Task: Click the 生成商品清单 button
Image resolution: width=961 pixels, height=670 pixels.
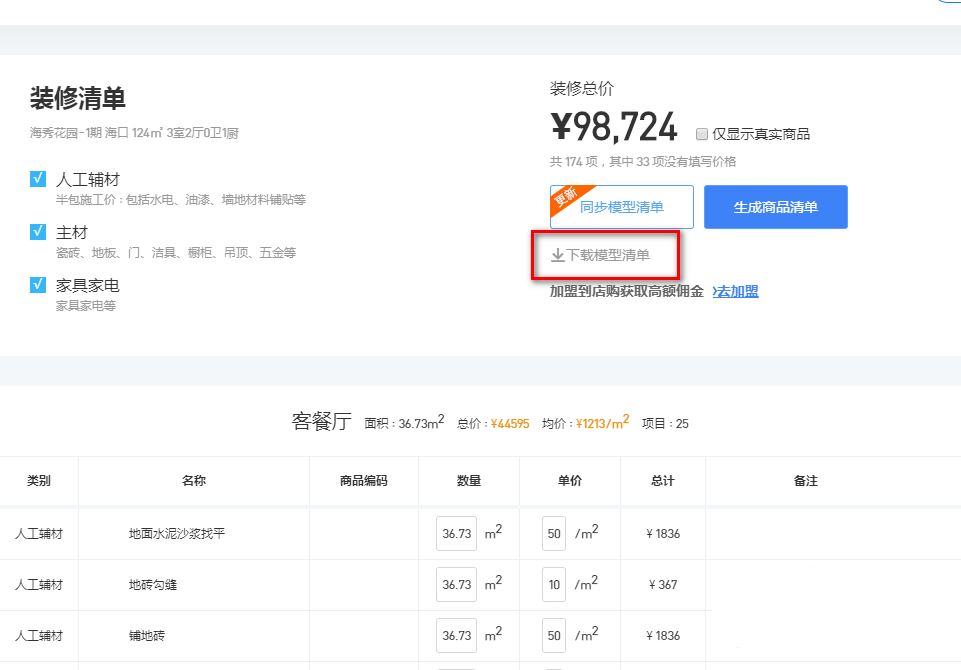Action: [775, 207]
